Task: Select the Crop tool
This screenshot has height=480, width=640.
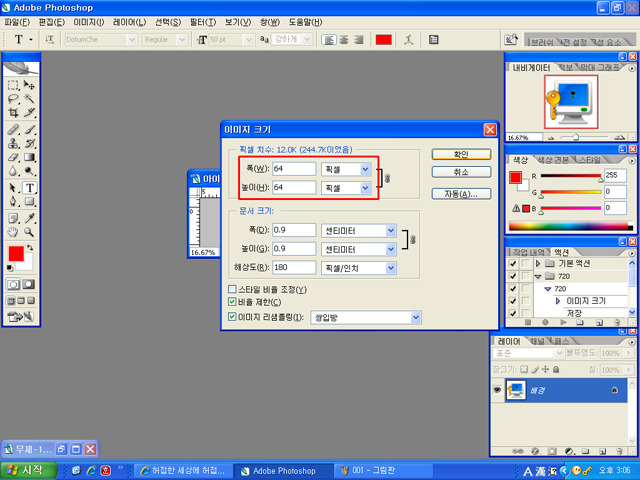Action: point(13,112)
